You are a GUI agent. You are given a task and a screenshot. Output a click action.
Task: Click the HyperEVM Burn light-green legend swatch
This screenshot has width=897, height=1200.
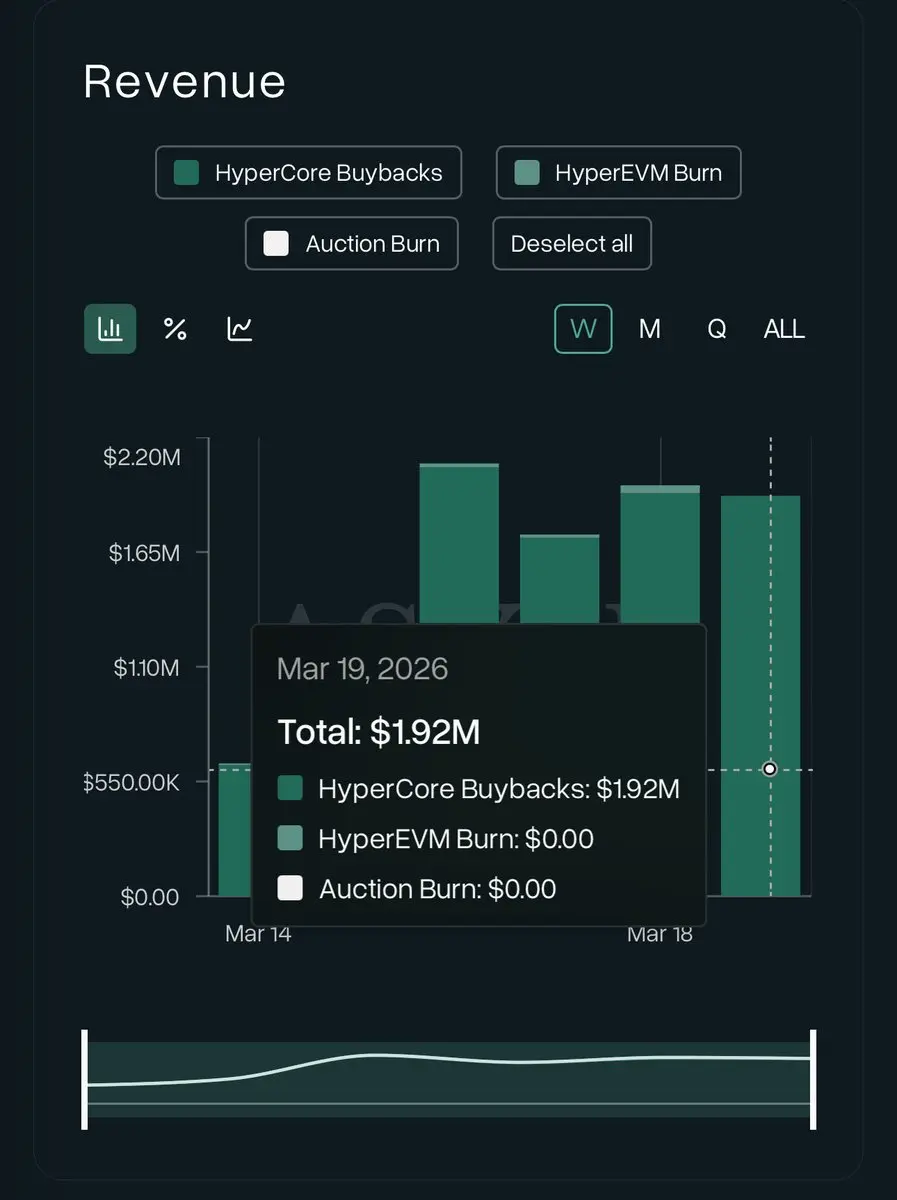527,173
